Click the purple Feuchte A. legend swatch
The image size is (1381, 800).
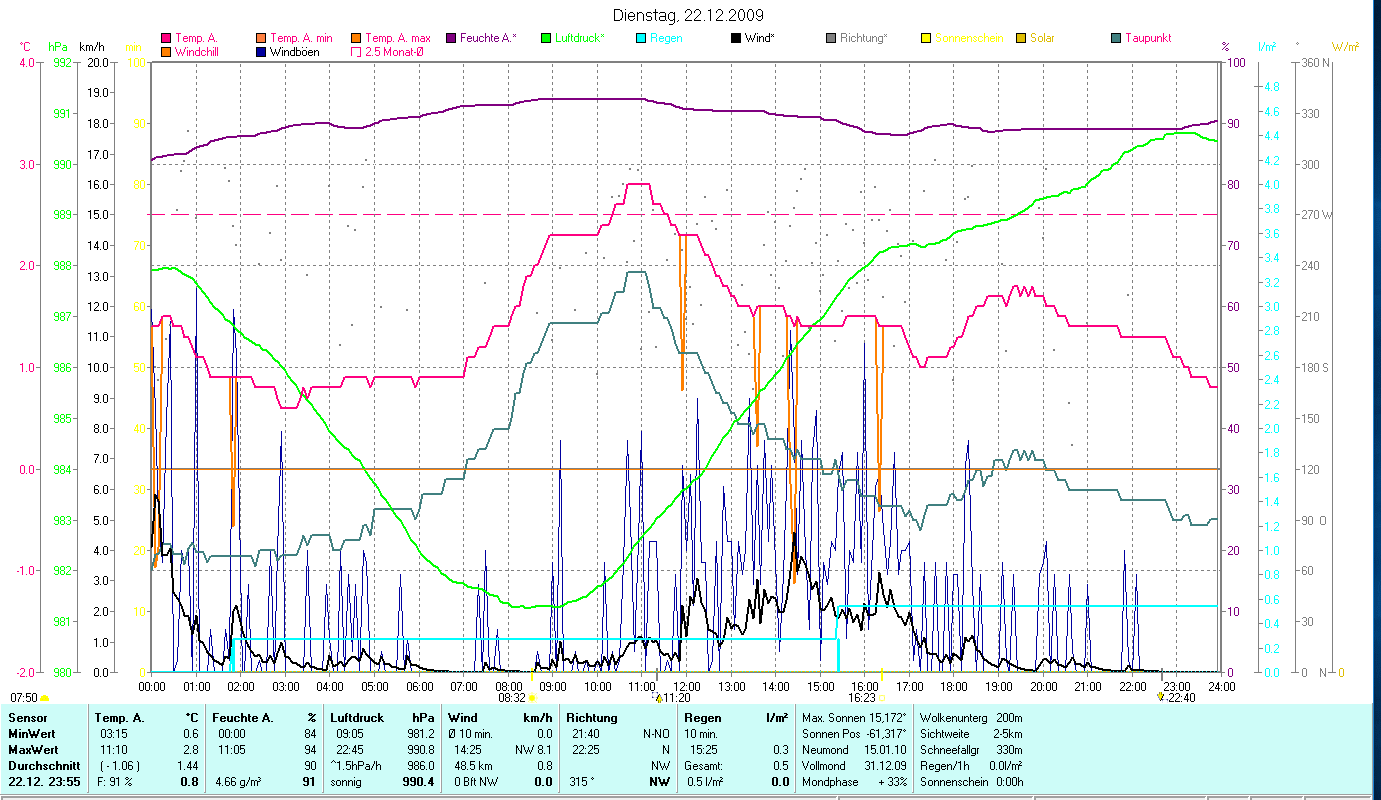click(450, 38)
